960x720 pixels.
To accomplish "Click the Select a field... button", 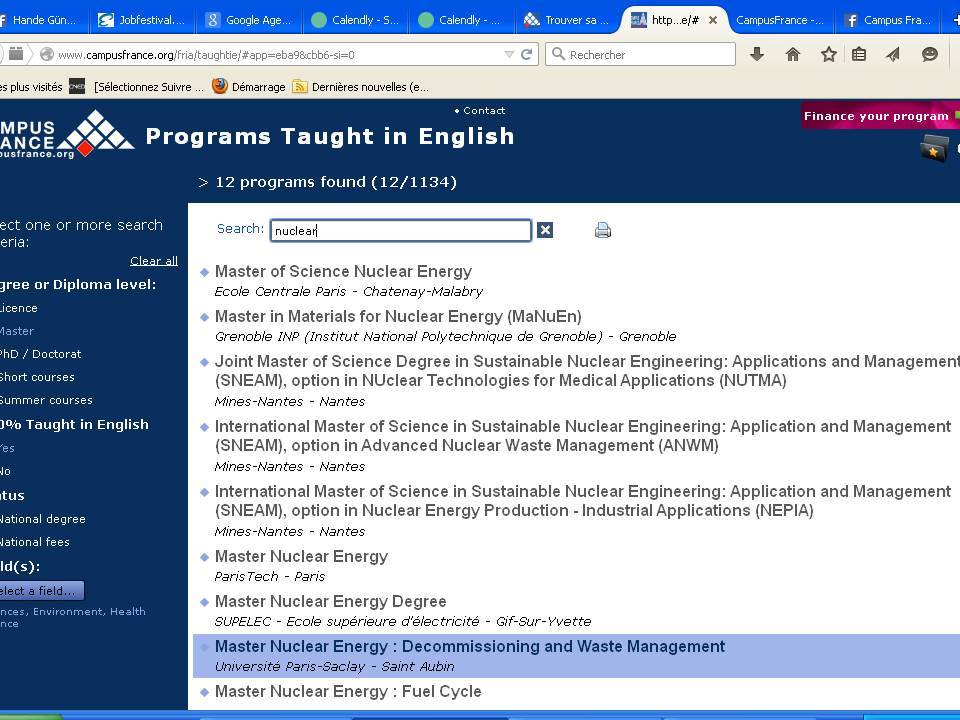I will tap(40, 591).
